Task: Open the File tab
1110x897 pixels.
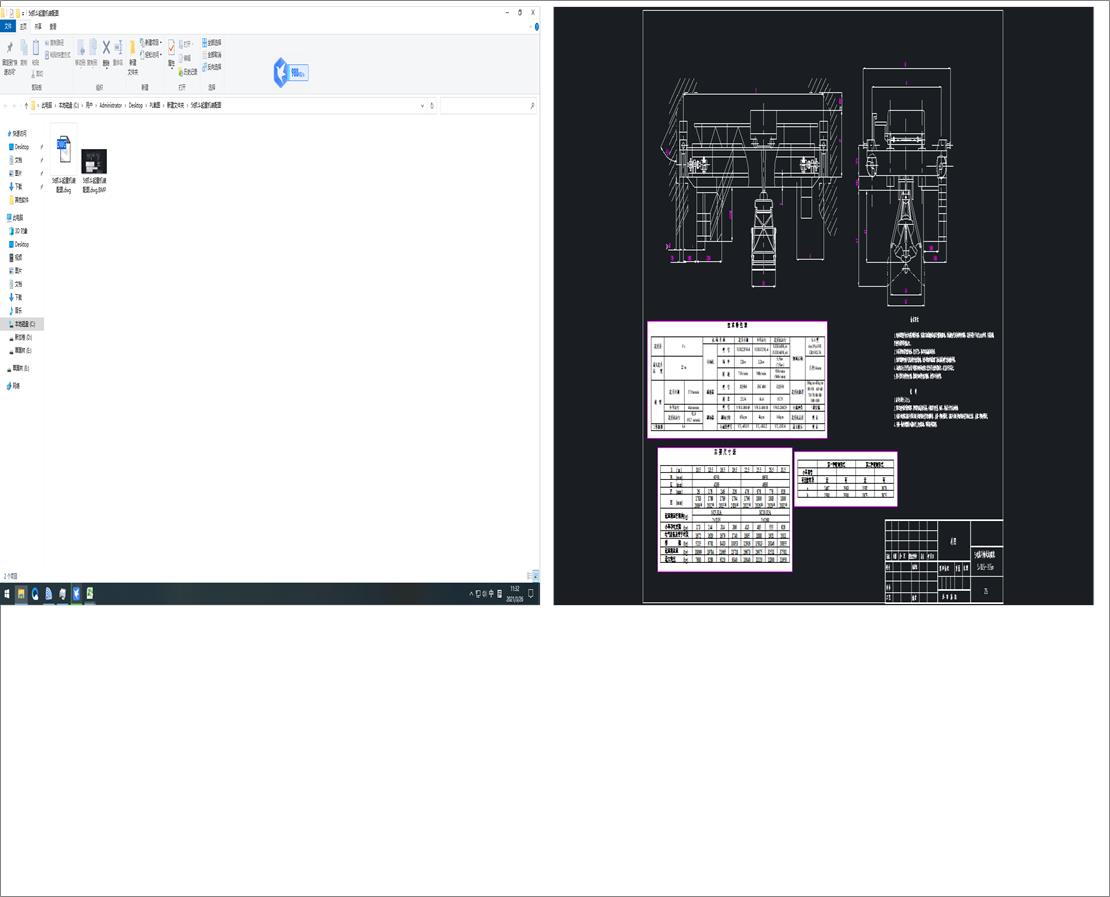Action: click(x=8, y=27)
